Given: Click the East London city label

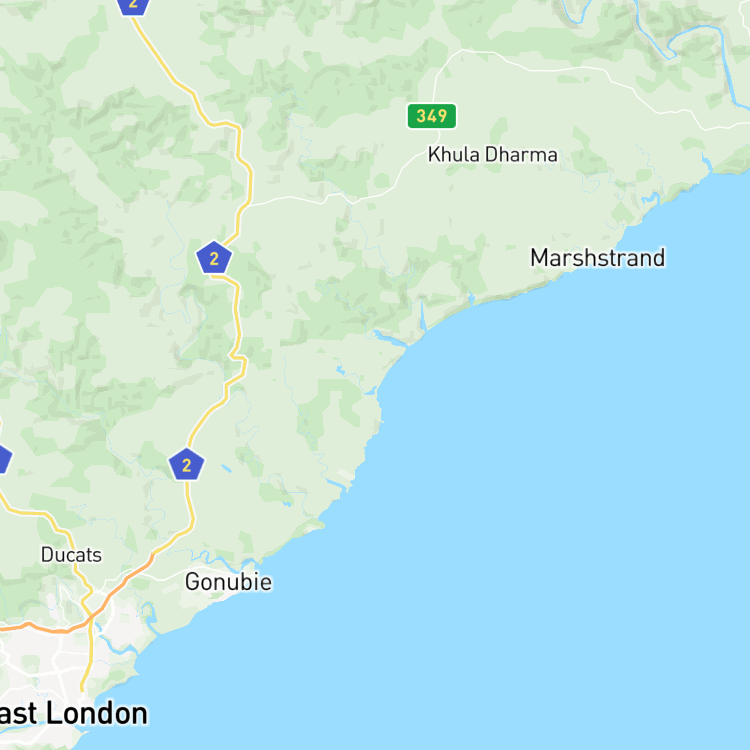Looking at the screenshot, I should coord(73,714).
